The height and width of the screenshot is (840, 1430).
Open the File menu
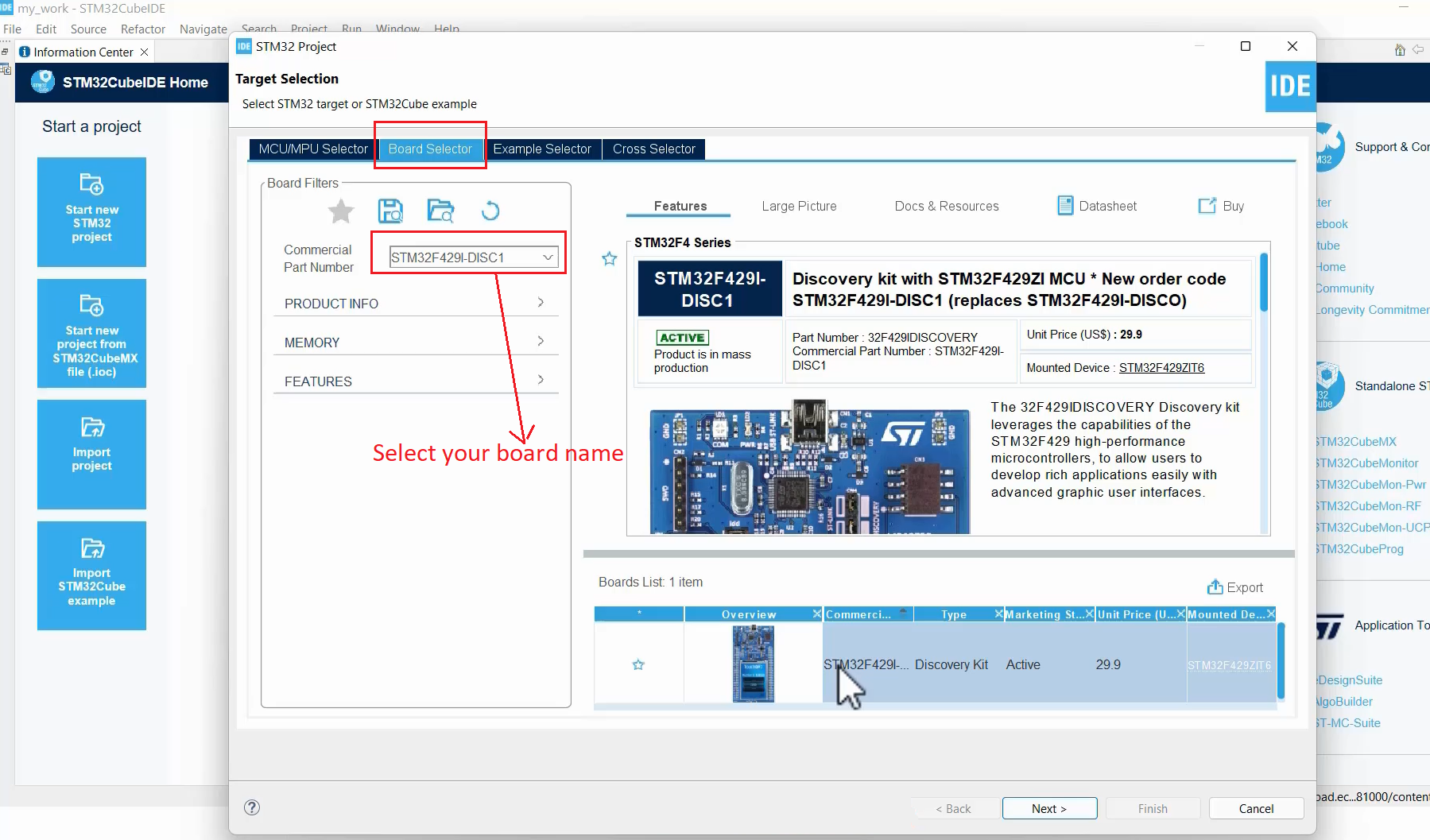click(x=13, y=29)
